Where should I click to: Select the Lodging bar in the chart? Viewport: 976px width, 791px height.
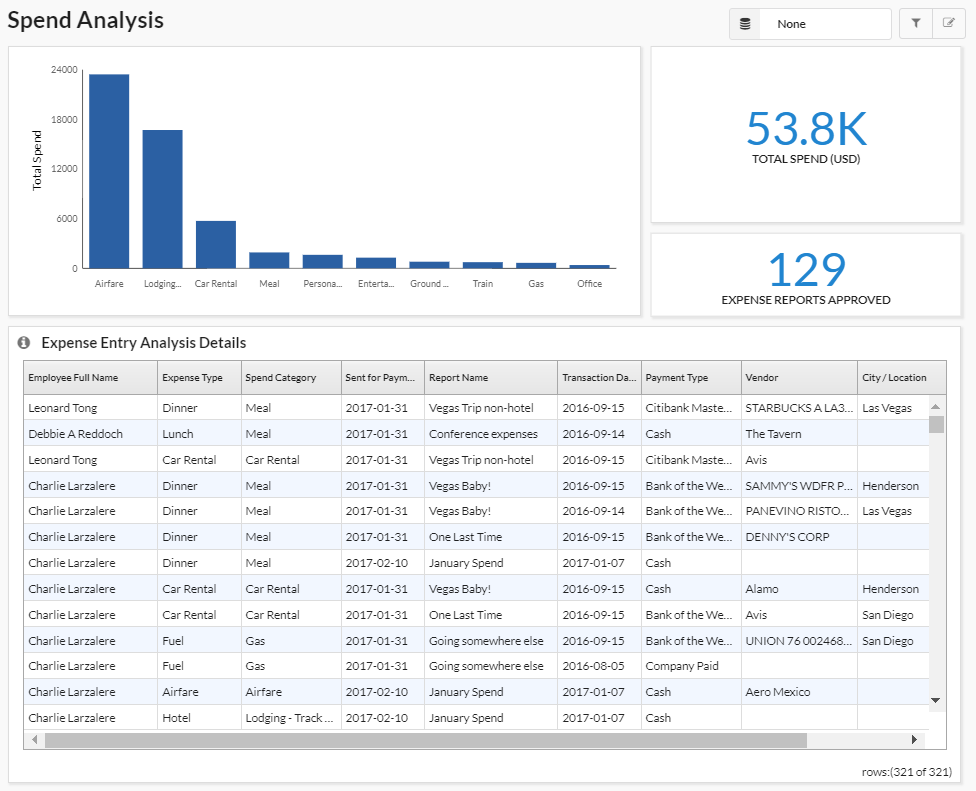click(x=162, y=200)
